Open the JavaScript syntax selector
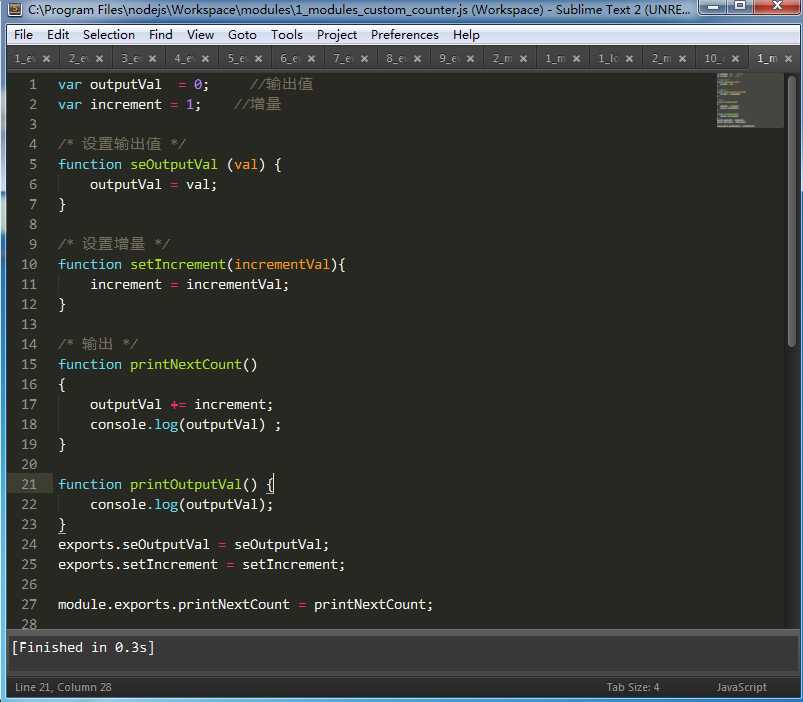Image resolution: width=803 pixels, height=702 pixels. point(742,687)
